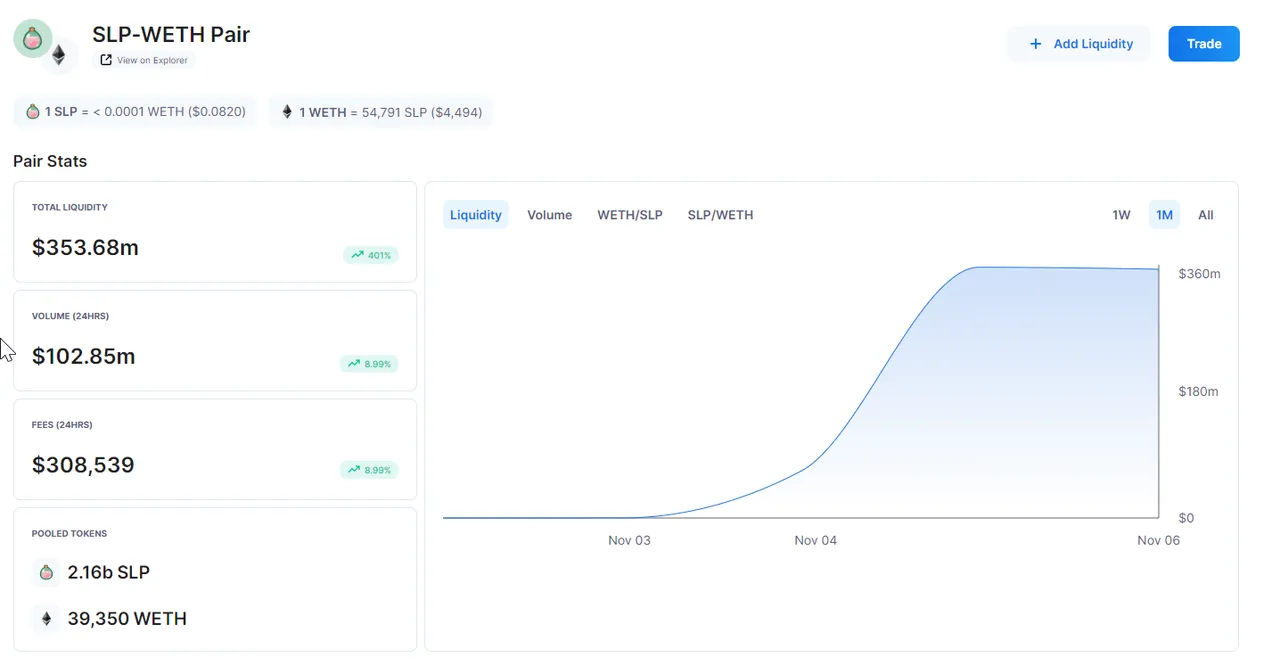The image size is (1280, 666).
Task: Click the $102.85m 24hr volume value
Action: [83, 356]
